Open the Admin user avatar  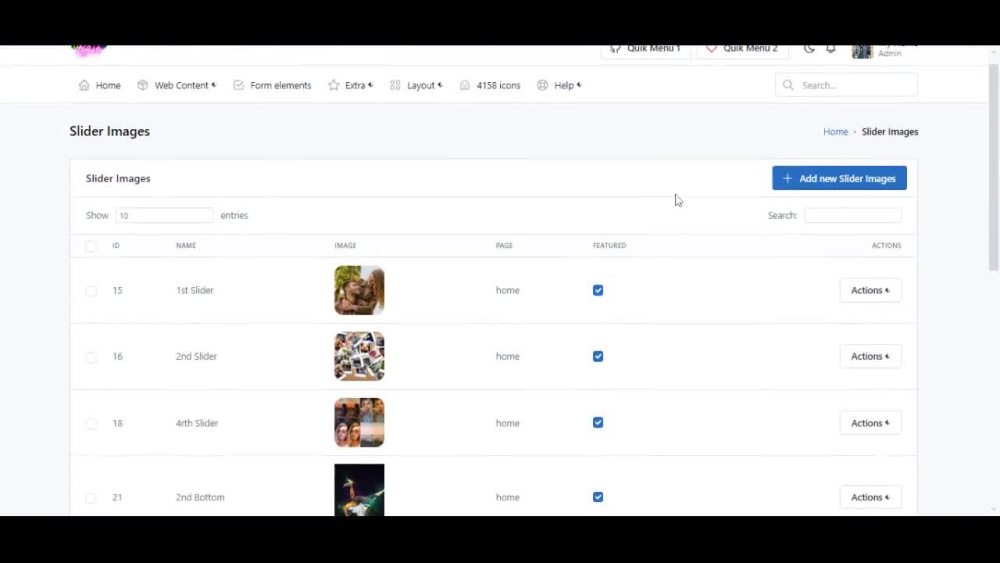click(x=862, y=51)
